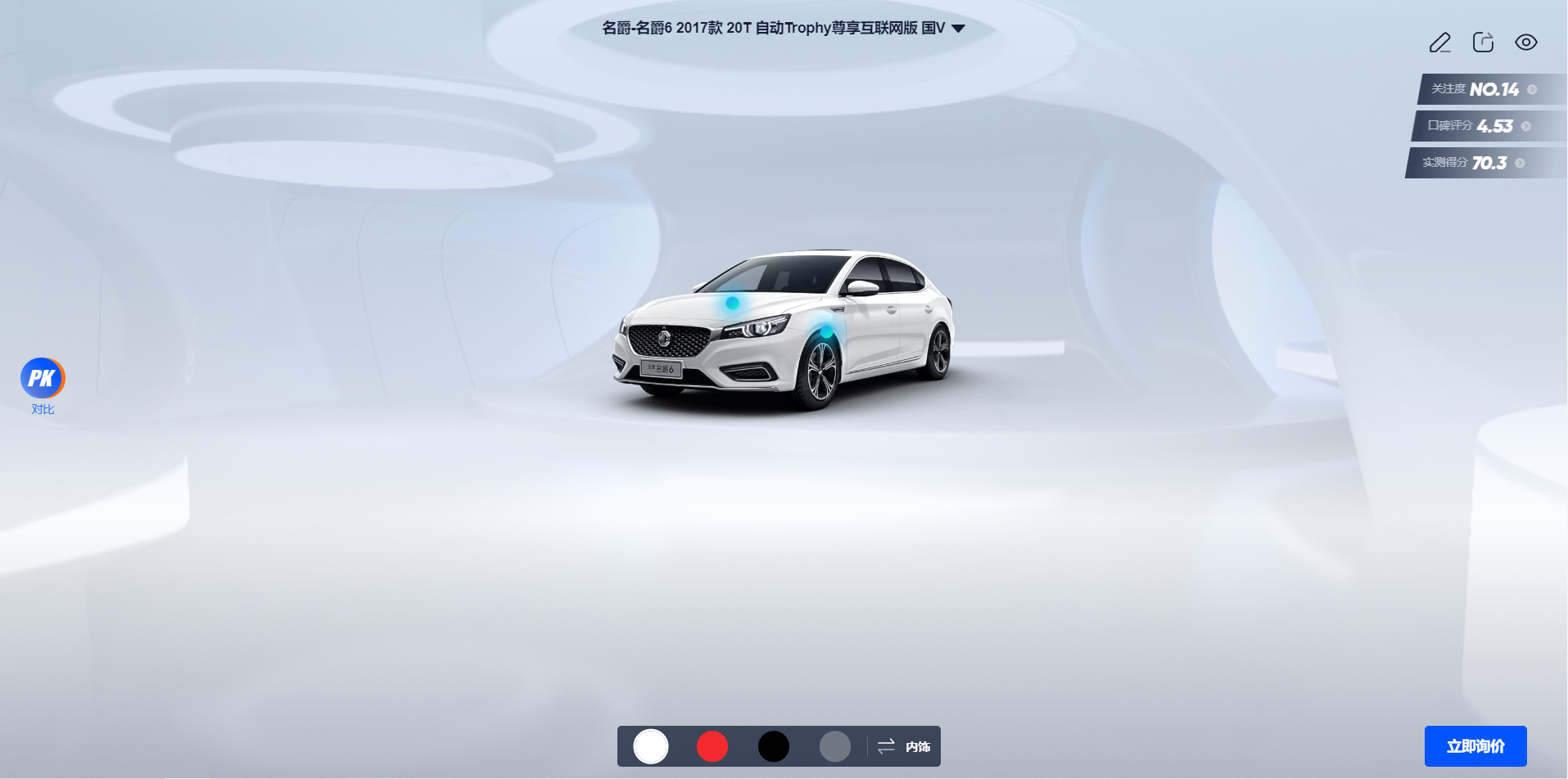Click the hotspot dot on the car hood
Screen dimensions: 1568x779
tap(733, 303)
